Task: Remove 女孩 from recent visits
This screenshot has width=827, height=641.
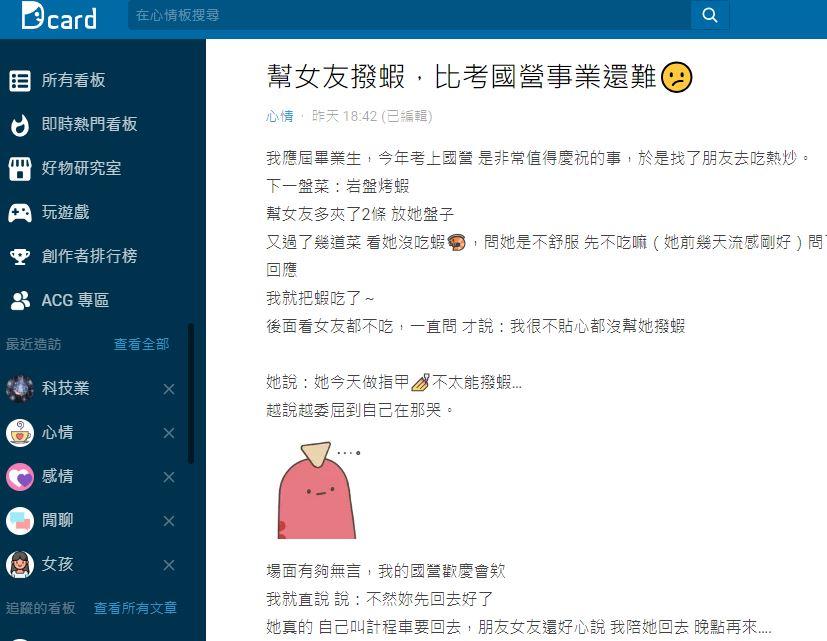Action: 169,565
